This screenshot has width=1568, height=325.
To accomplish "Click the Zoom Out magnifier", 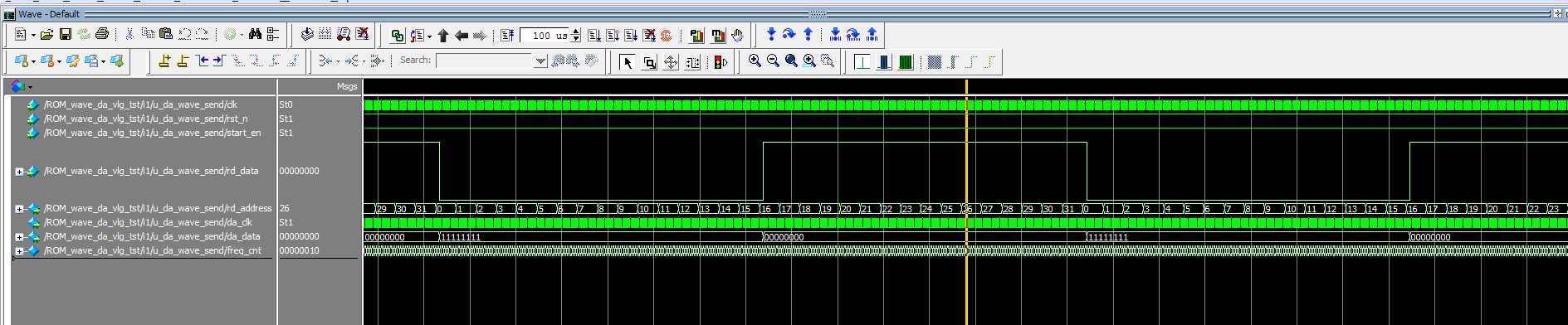I will [x=773, y=61].
